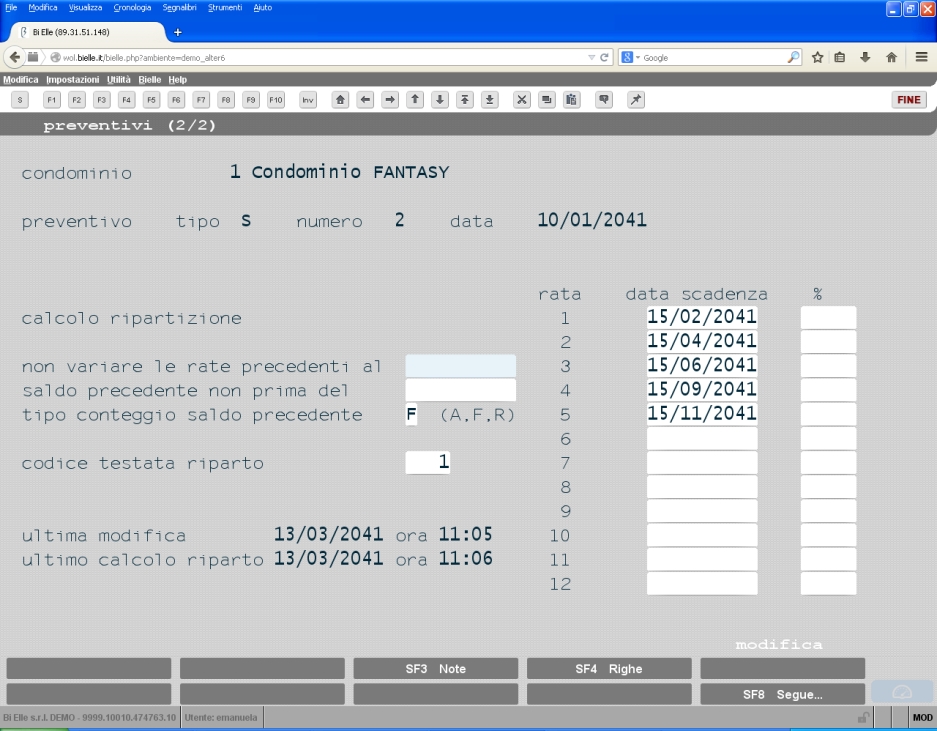Click the tipo conteggio saldo precedente field
This screenshot has width=937, height=731.
[x=412, y=414]
